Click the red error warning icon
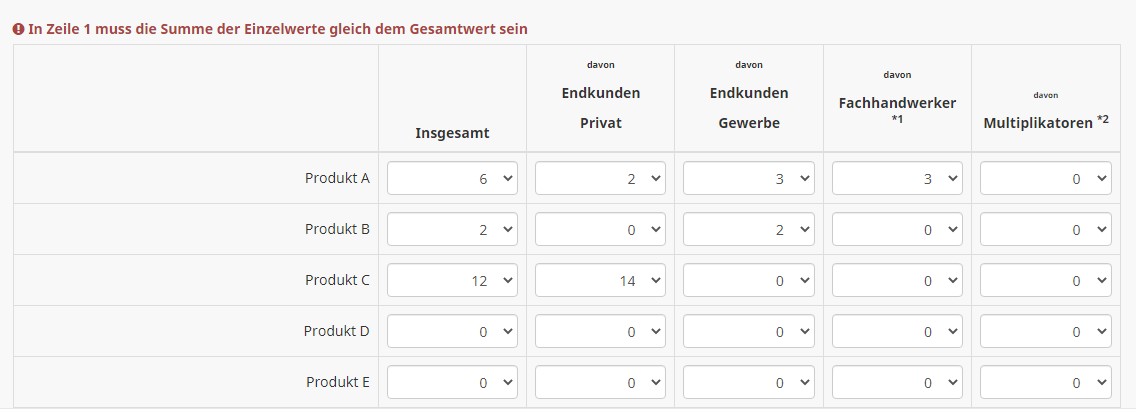 (18, 29)
